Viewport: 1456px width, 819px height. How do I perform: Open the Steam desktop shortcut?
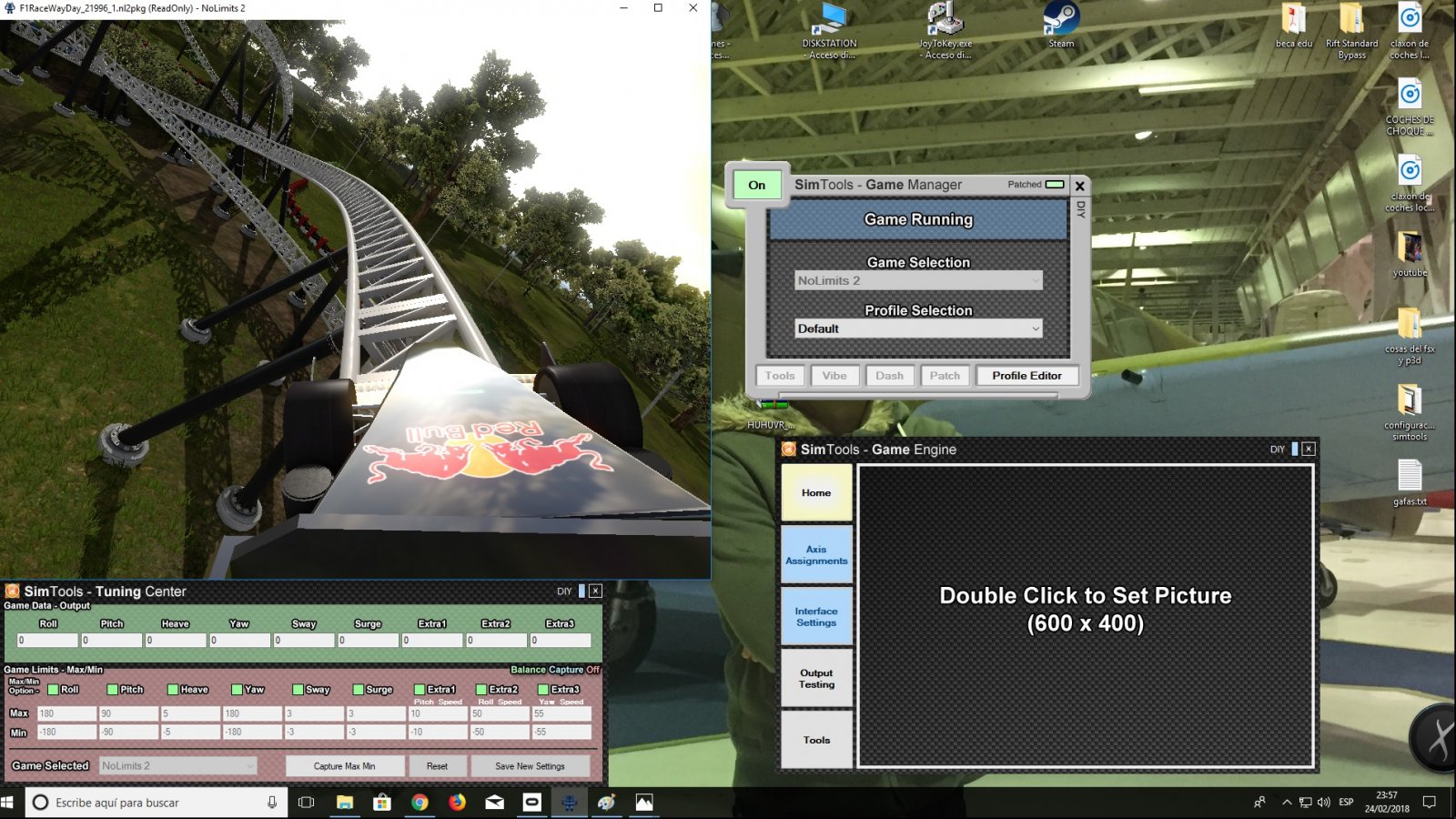1061,20
